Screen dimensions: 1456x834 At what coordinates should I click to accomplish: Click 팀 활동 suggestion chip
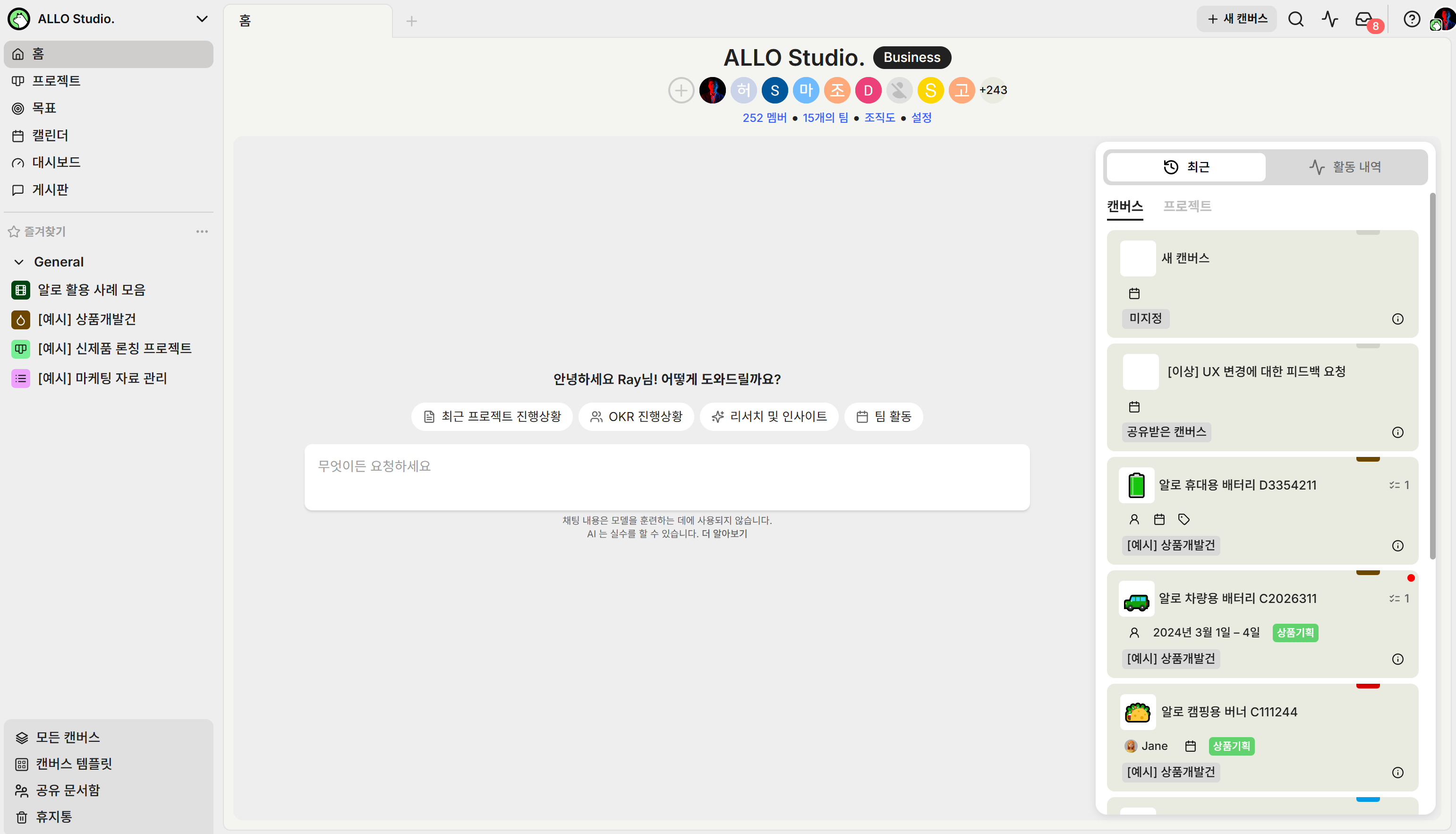(884, 416)
